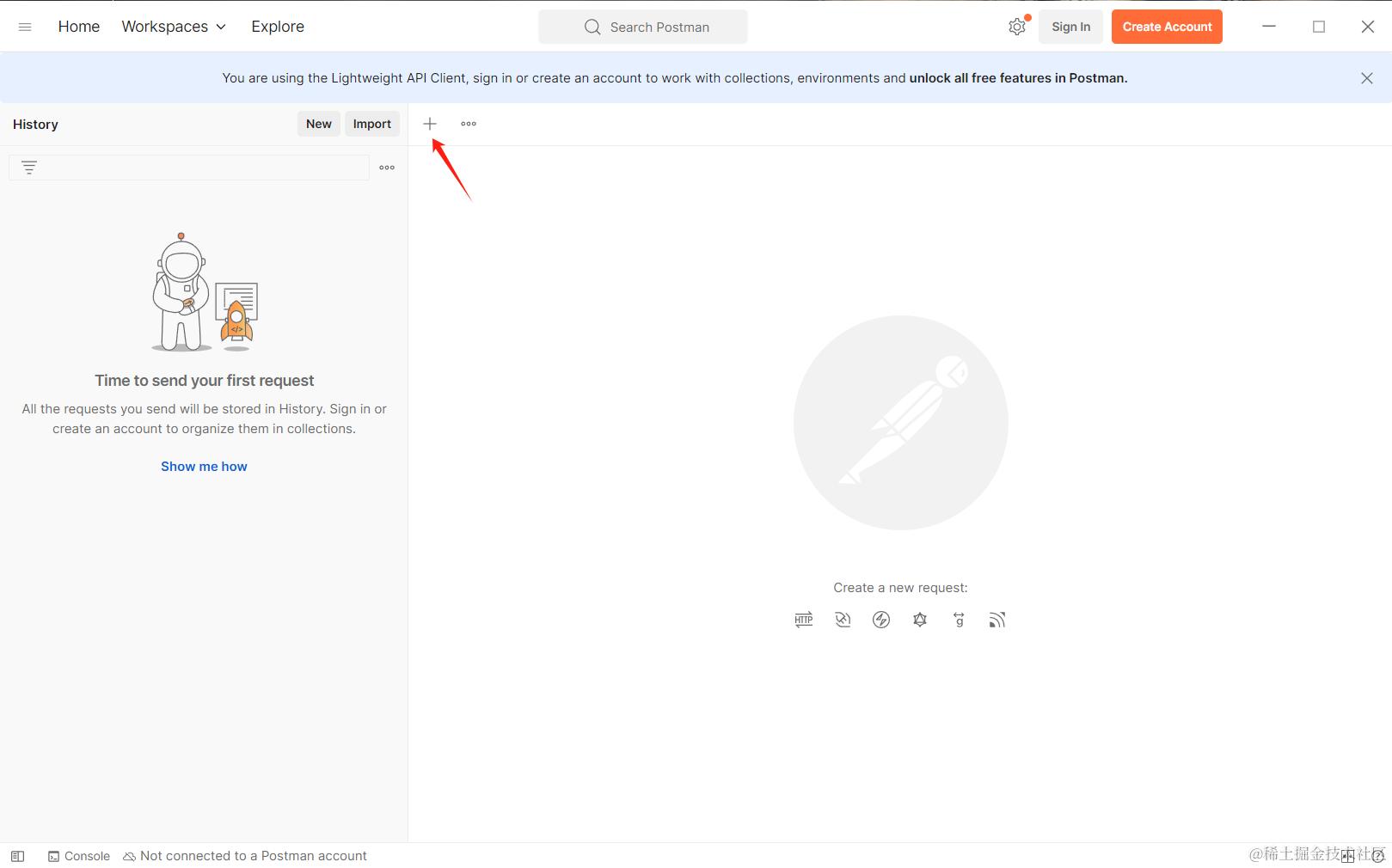Open the settings gear icon
This screenshot has width=1392, height=868.
click(1017, 27)
